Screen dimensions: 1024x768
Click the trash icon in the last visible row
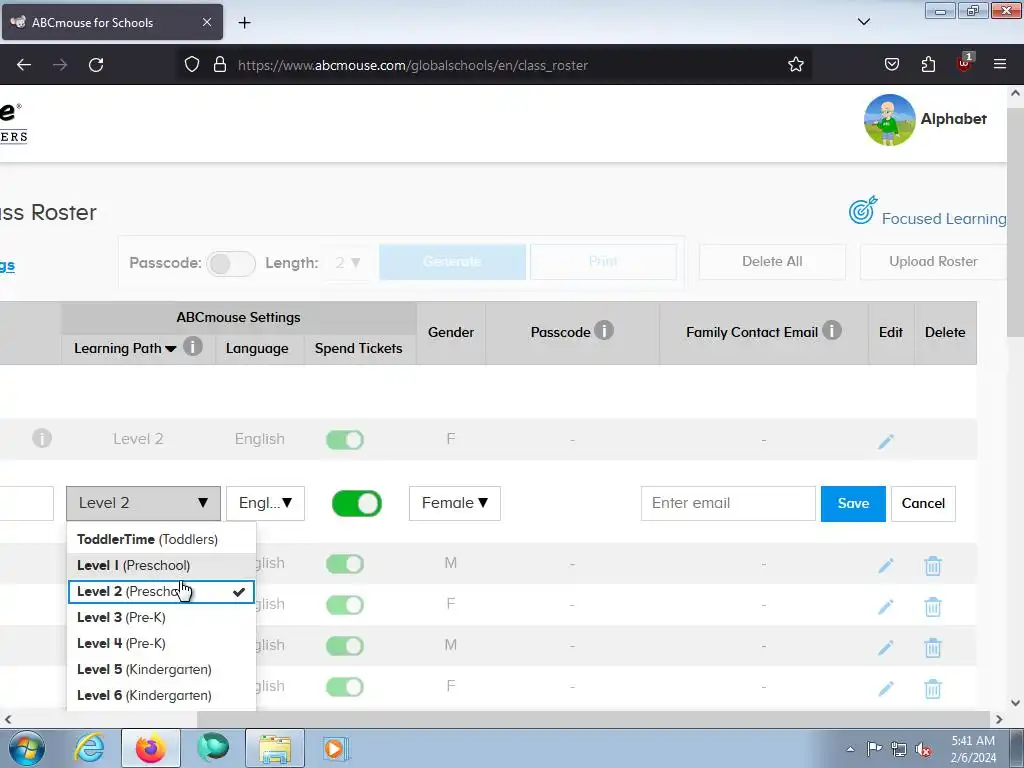933,688
